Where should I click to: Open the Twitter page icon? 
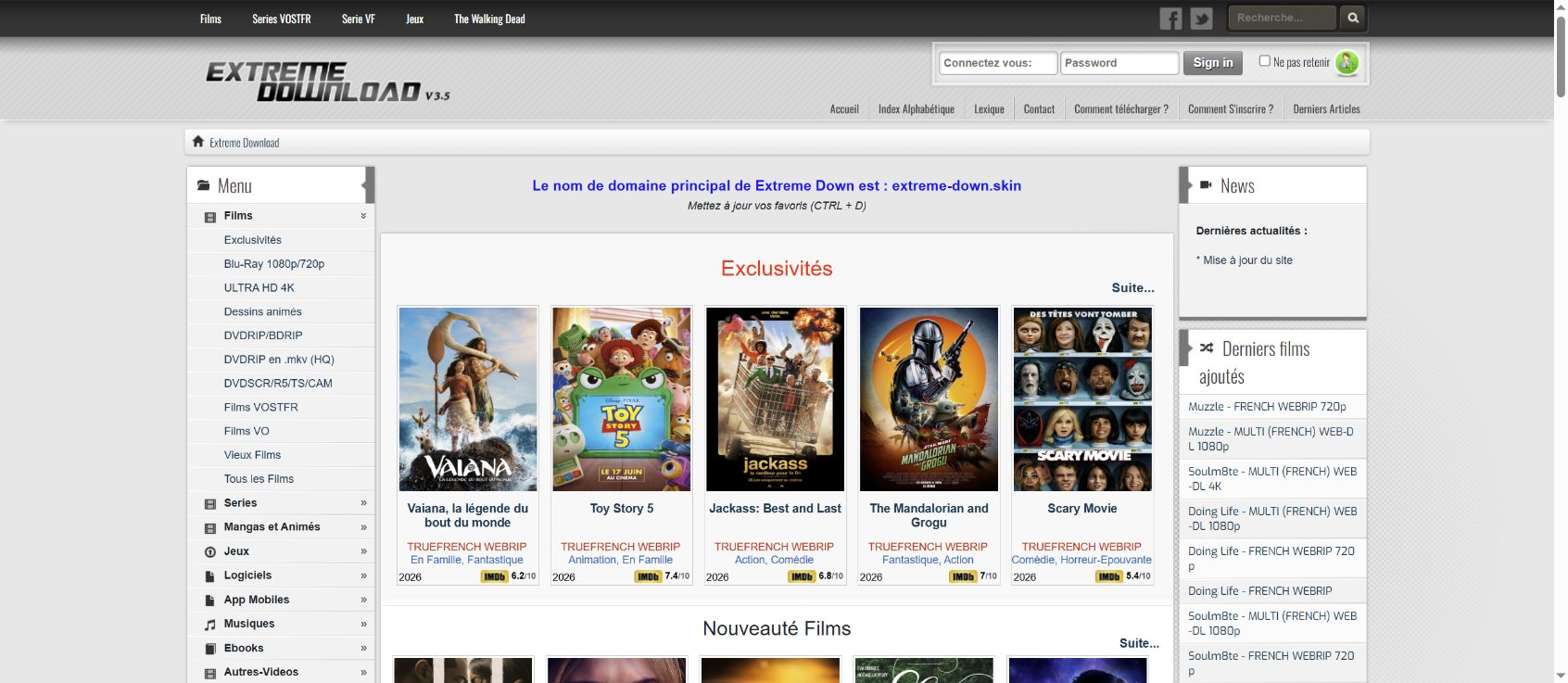[x=1201, y=19]
